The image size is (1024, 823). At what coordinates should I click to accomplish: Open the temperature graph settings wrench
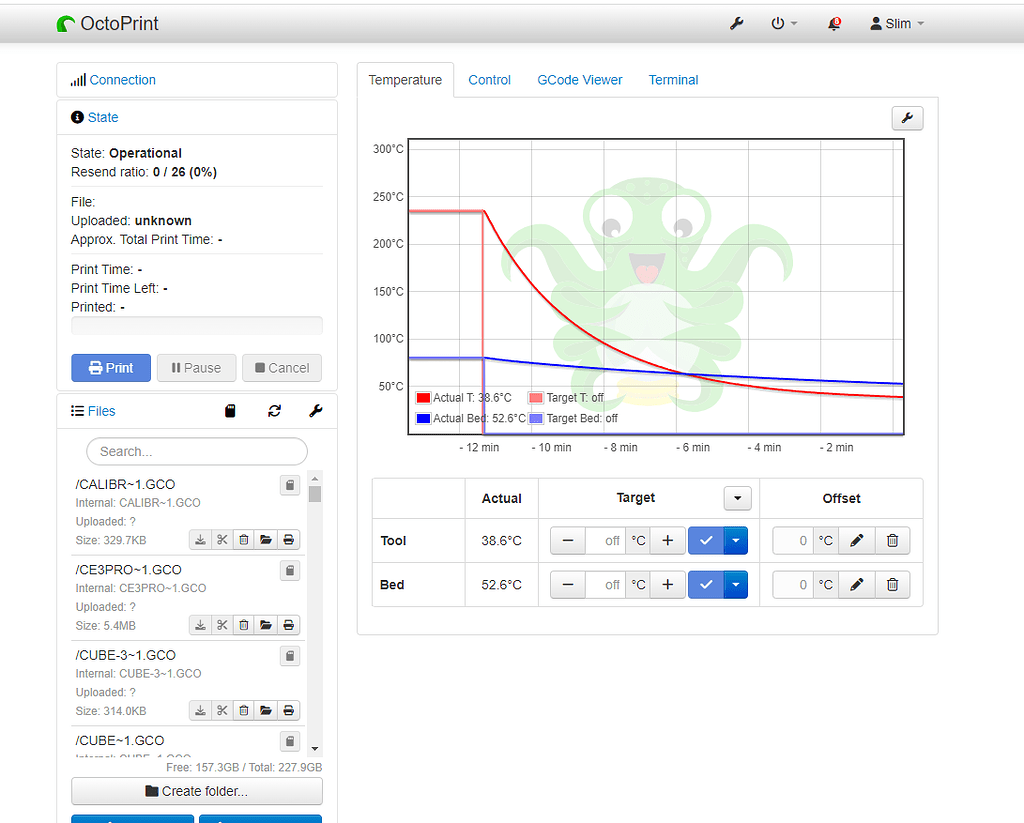point(907,118)
